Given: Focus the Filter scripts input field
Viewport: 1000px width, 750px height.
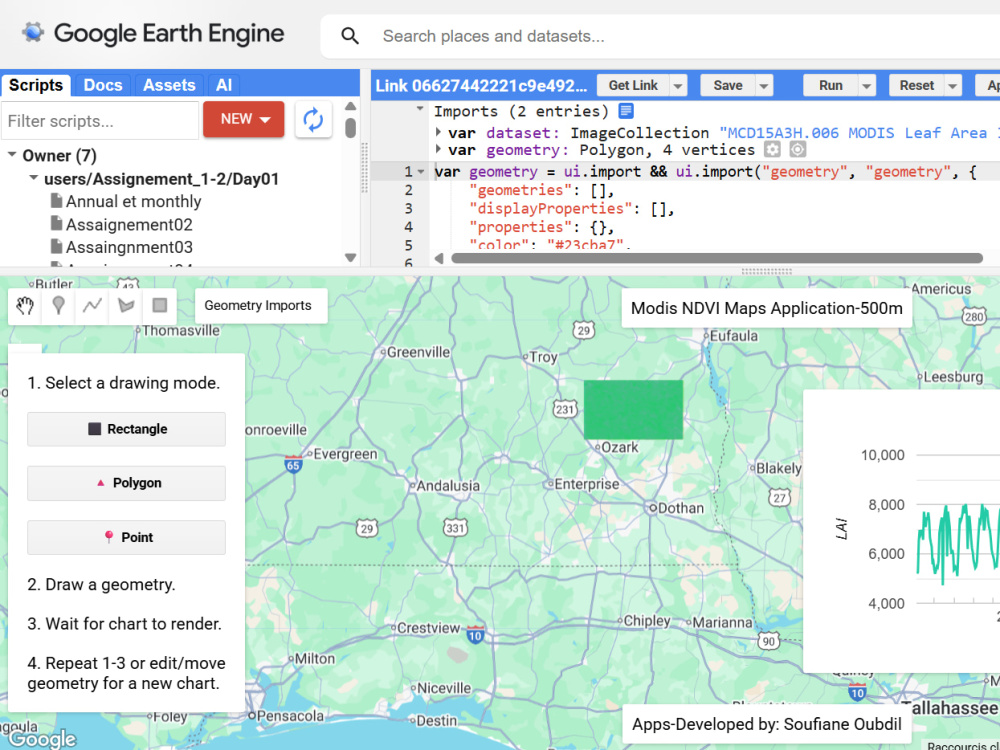Looking at the screenshot, I should click(x=100, y=121).
